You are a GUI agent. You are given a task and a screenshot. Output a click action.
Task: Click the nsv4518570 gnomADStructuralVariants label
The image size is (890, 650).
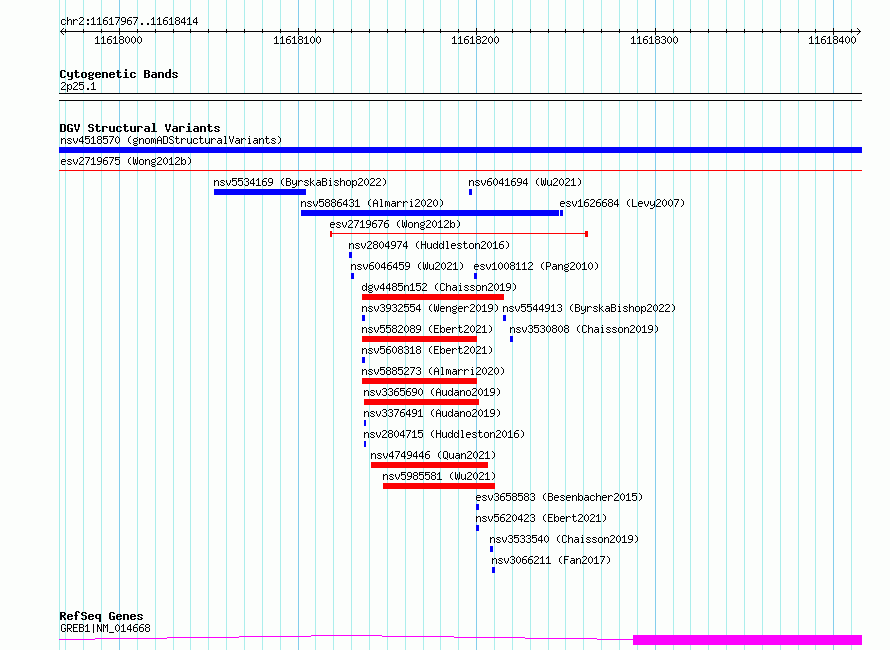tap(171, 140)
